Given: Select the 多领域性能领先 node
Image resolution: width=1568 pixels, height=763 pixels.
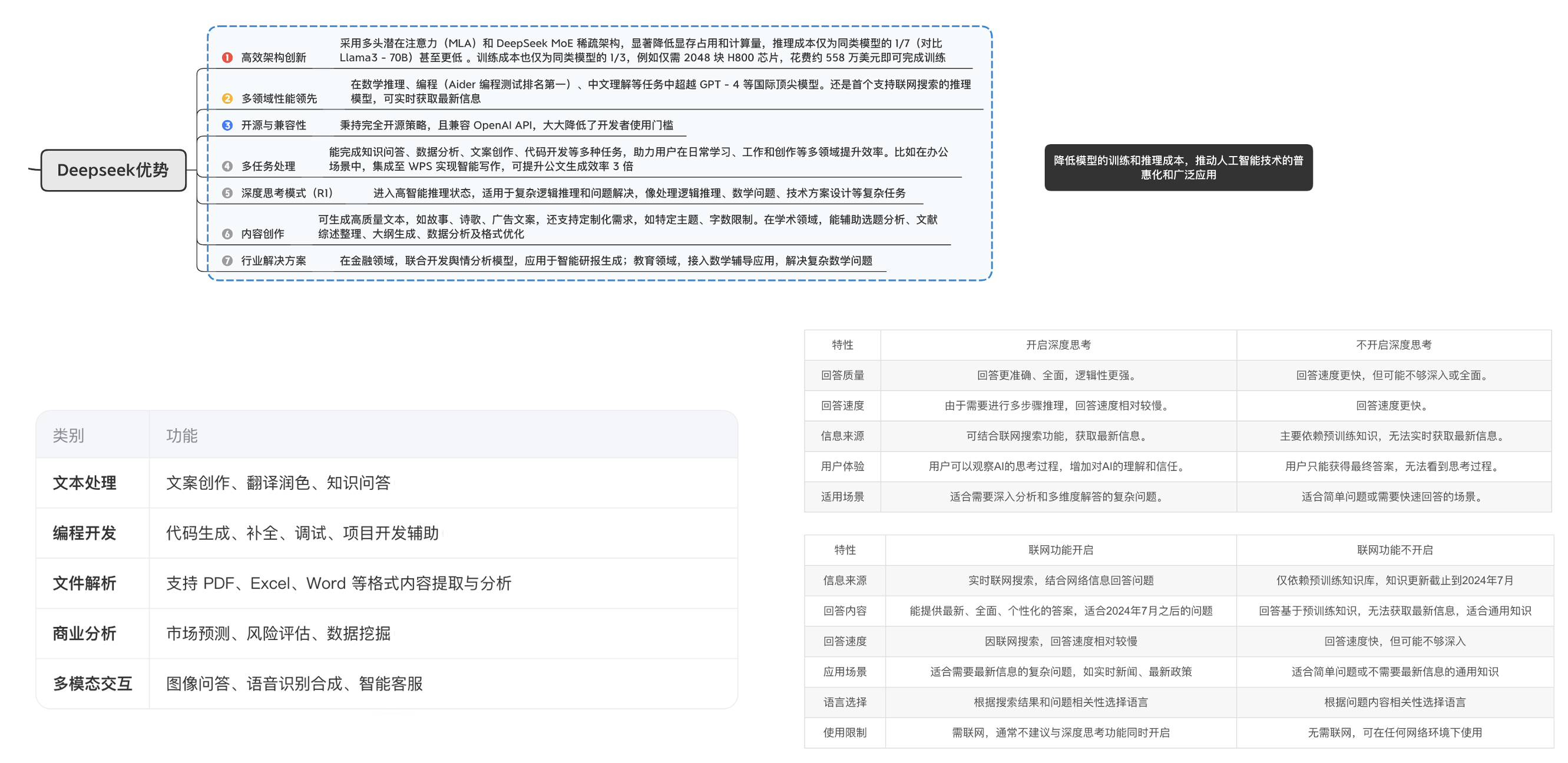Looking at the screenshot, I should (x=279, y=98).
